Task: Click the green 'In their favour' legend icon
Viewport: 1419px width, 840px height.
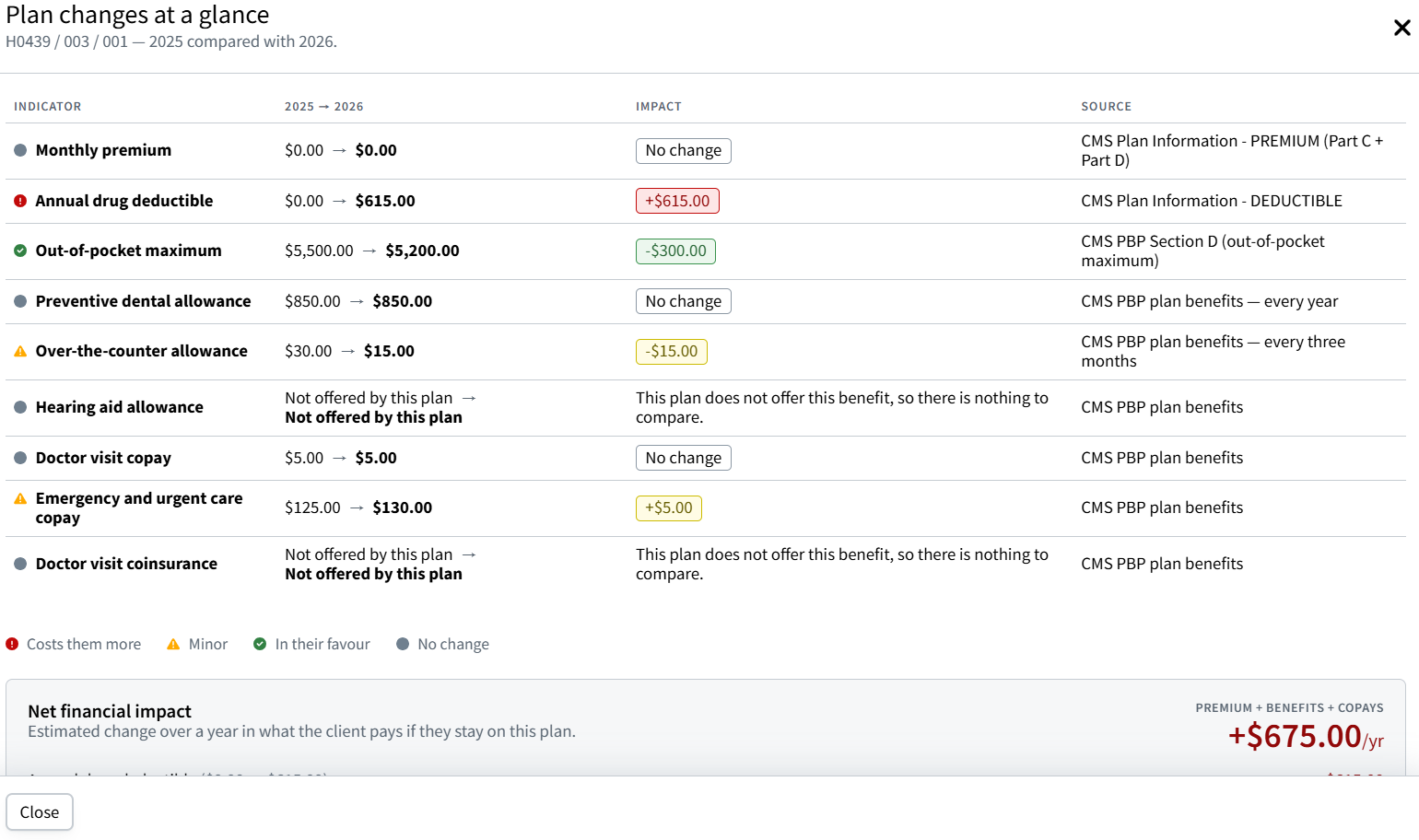Action: point(260,644)
